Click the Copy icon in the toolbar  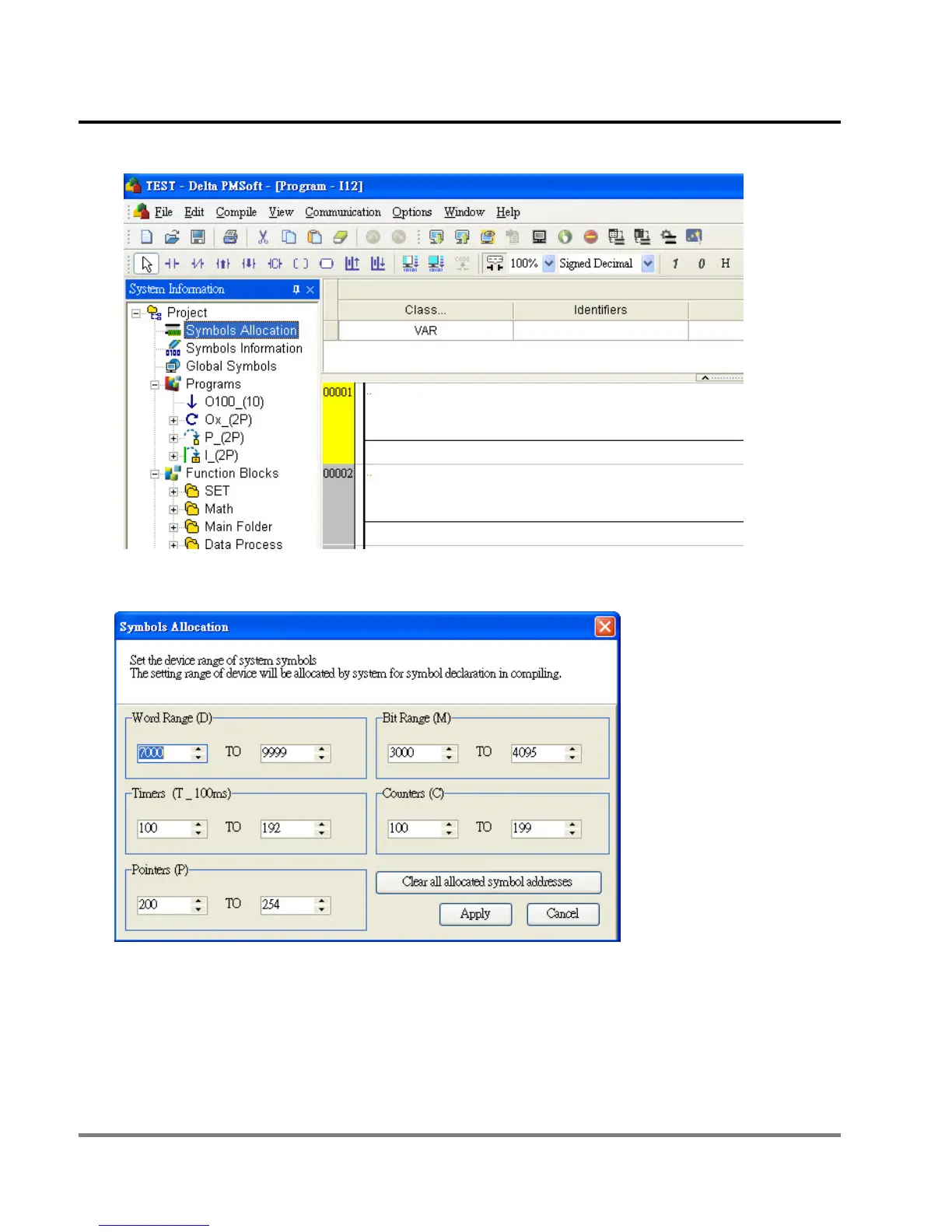289,237
